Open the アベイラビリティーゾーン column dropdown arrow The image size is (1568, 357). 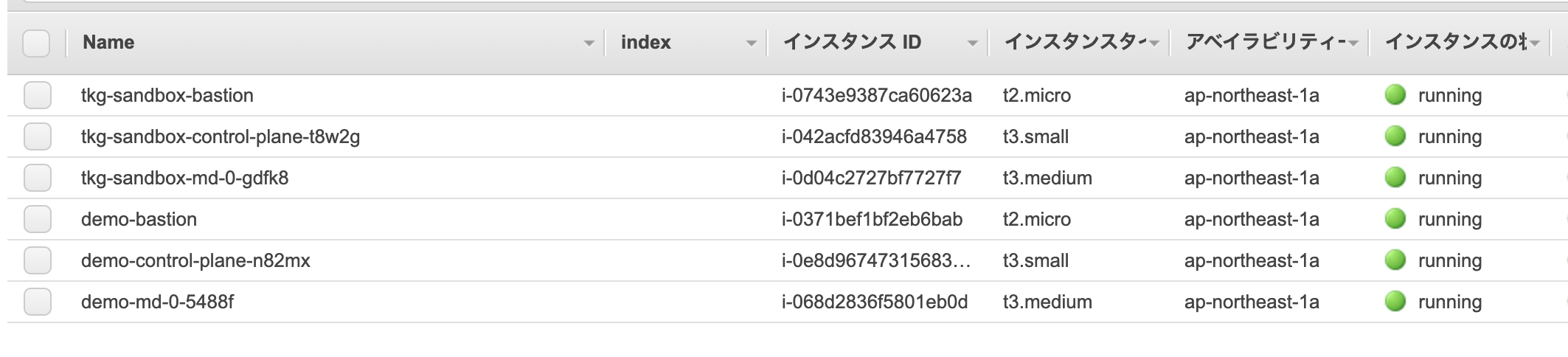click(1353, 44)
